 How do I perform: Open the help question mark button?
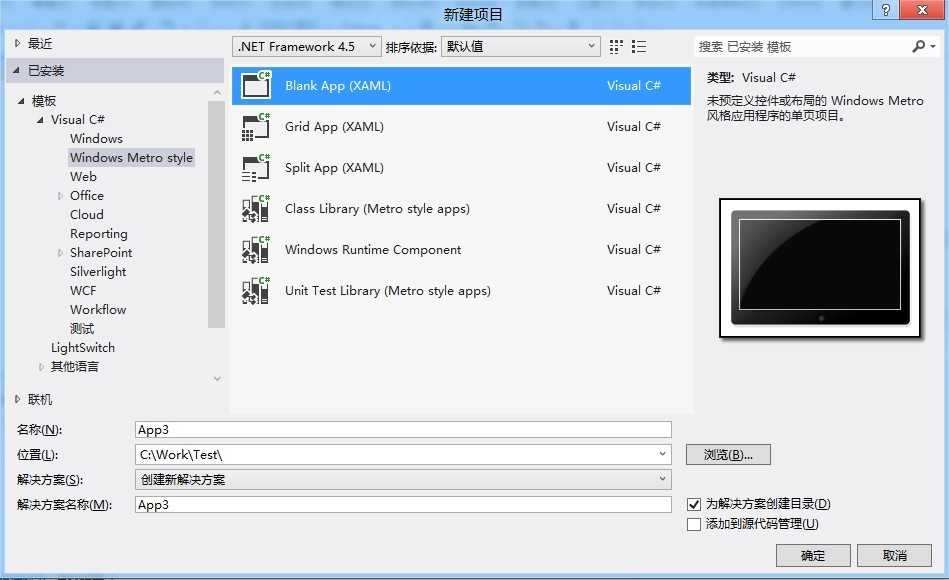(885, 10)
